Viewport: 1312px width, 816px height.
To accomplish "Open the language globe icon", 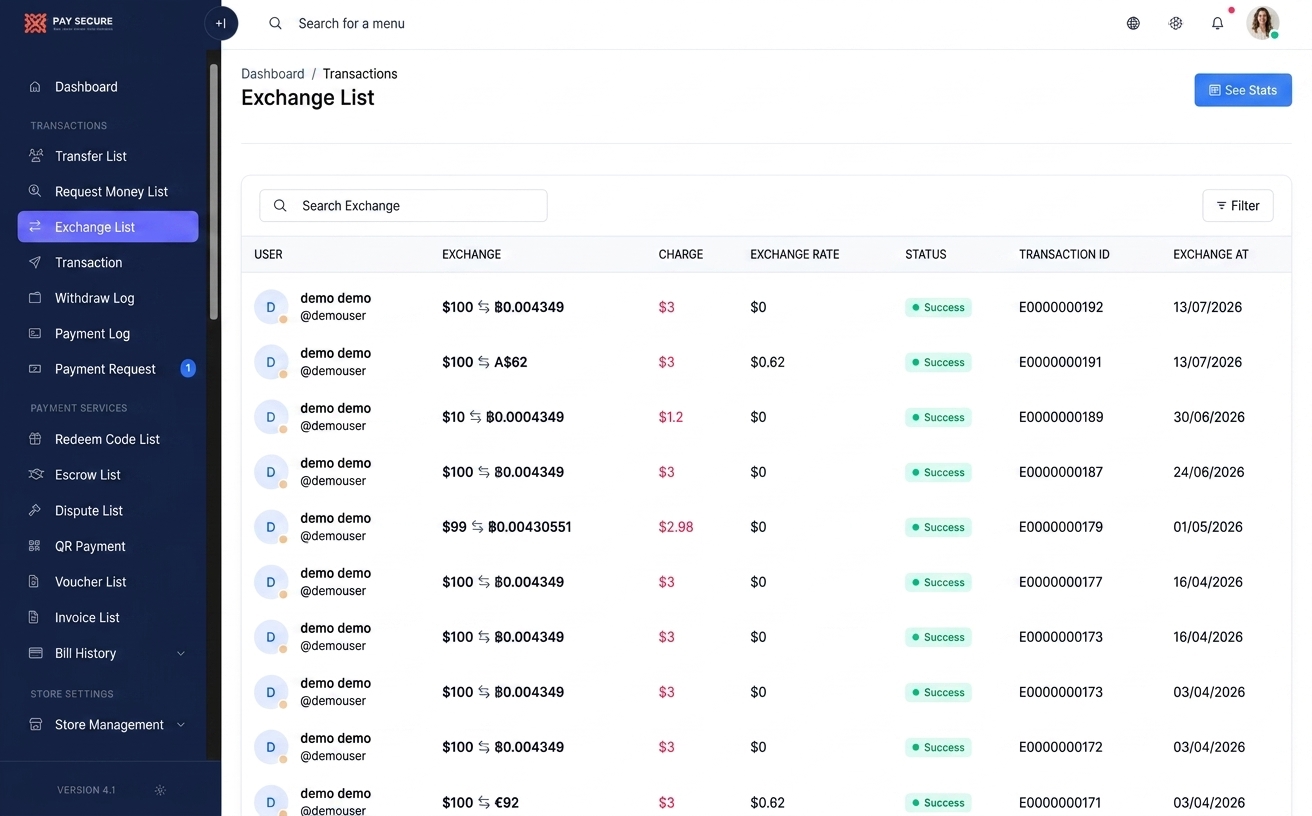I will click(x=1133, y=23).
